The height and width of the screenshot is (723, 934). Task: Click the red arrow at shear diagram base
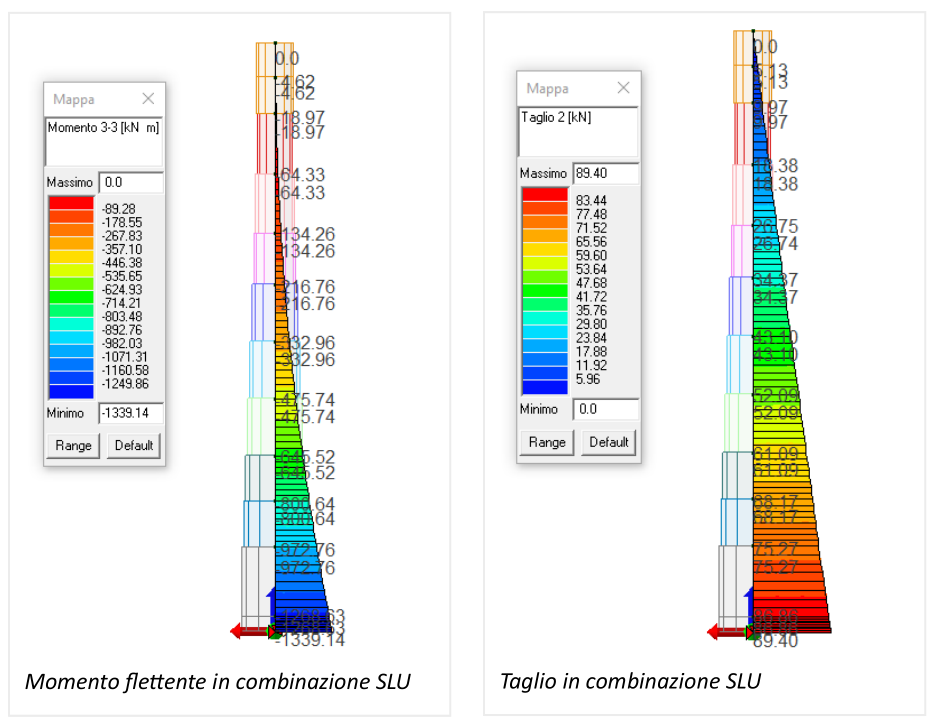pyautogui.click(x=724, y=631)
